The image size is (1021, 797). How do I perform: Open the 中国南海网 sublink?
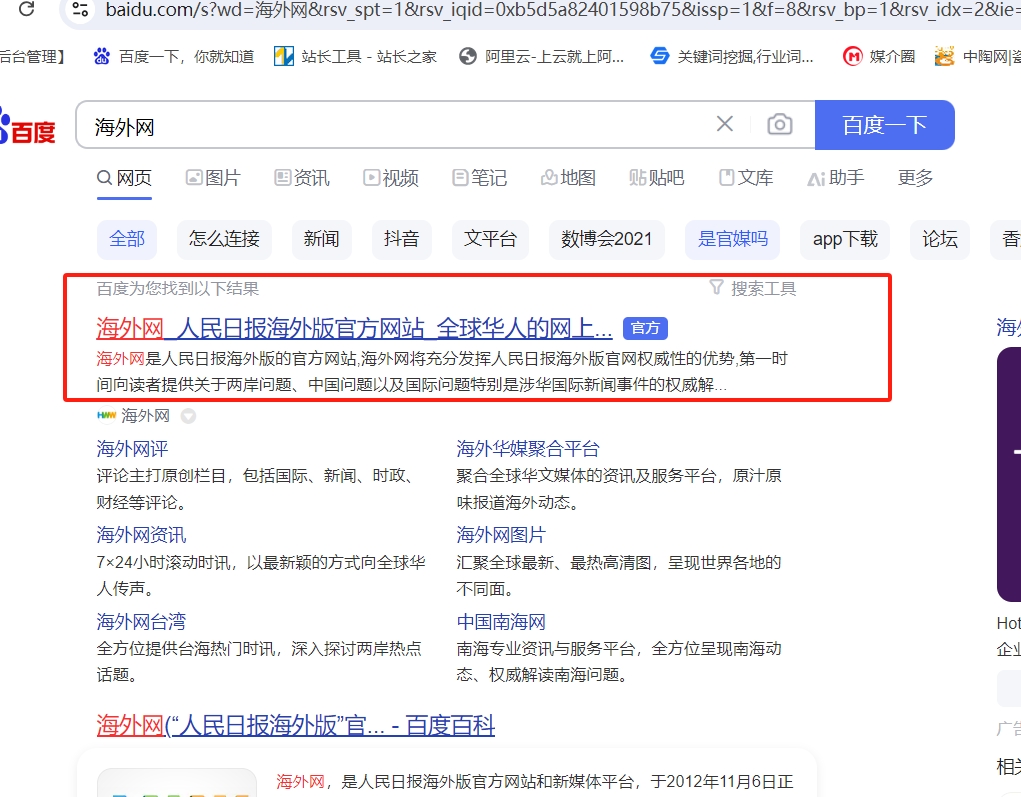click(x=501, y=622)
